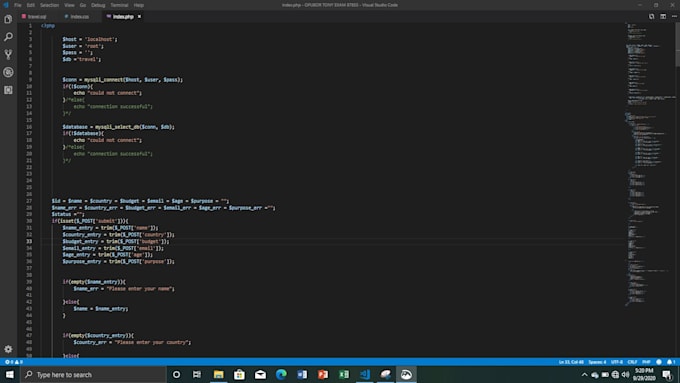The width and height of the screenshot is (680, 383).
Task: Open Word from the taskbar
Action: pos(302,374)
